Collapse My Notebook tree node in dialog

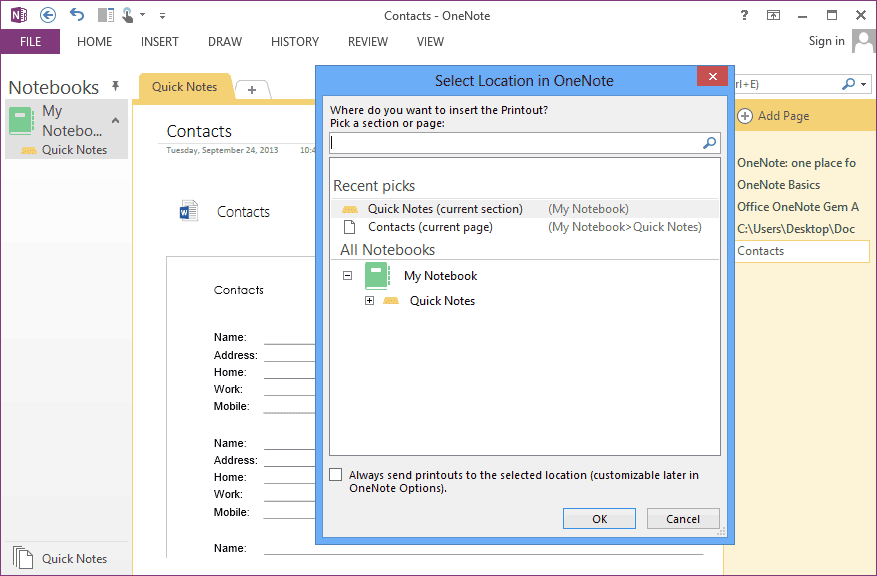tap(347, 276)
